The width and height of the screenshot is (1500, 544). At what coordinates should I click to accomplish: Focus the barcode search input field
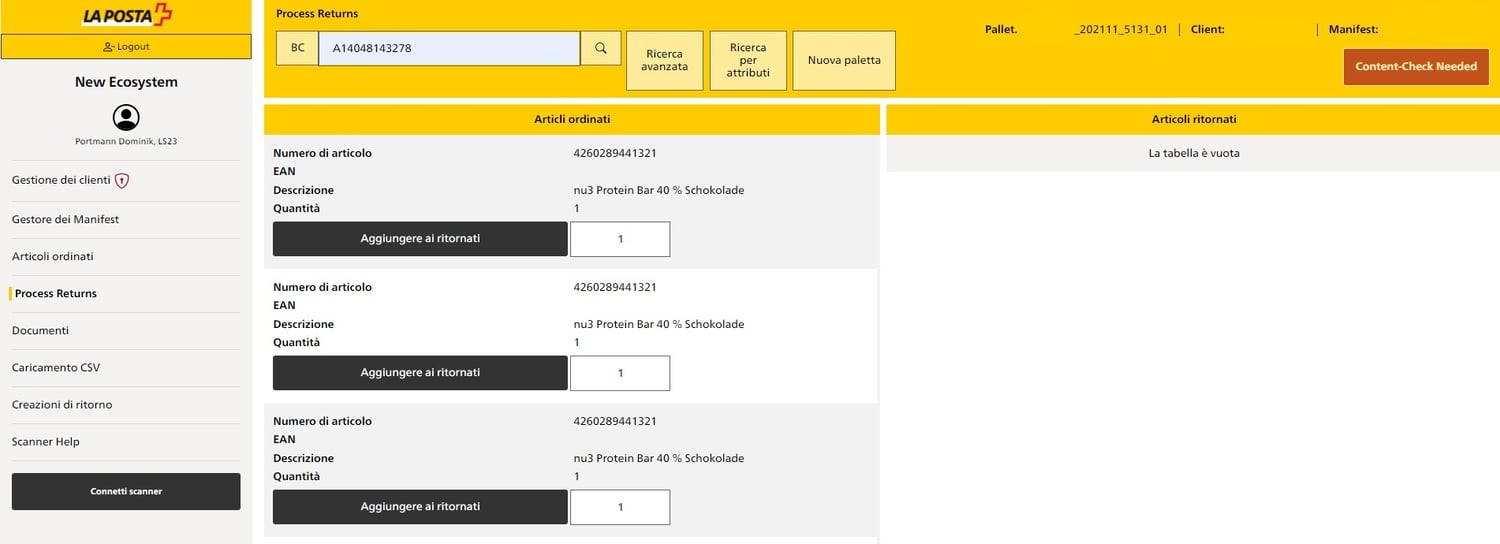pyautogui.click(x=449, y=48)
